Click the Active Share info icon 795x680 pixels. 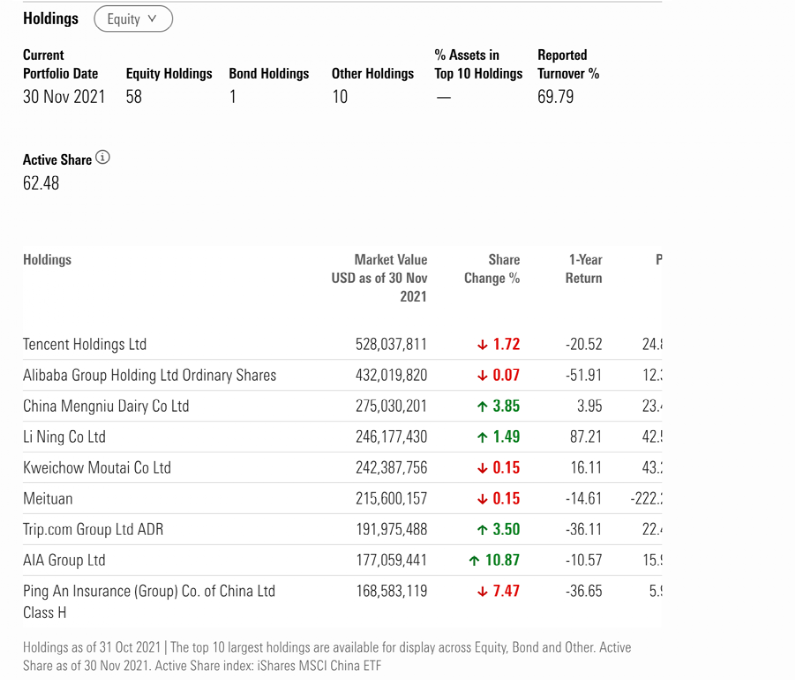click(102, 158)
